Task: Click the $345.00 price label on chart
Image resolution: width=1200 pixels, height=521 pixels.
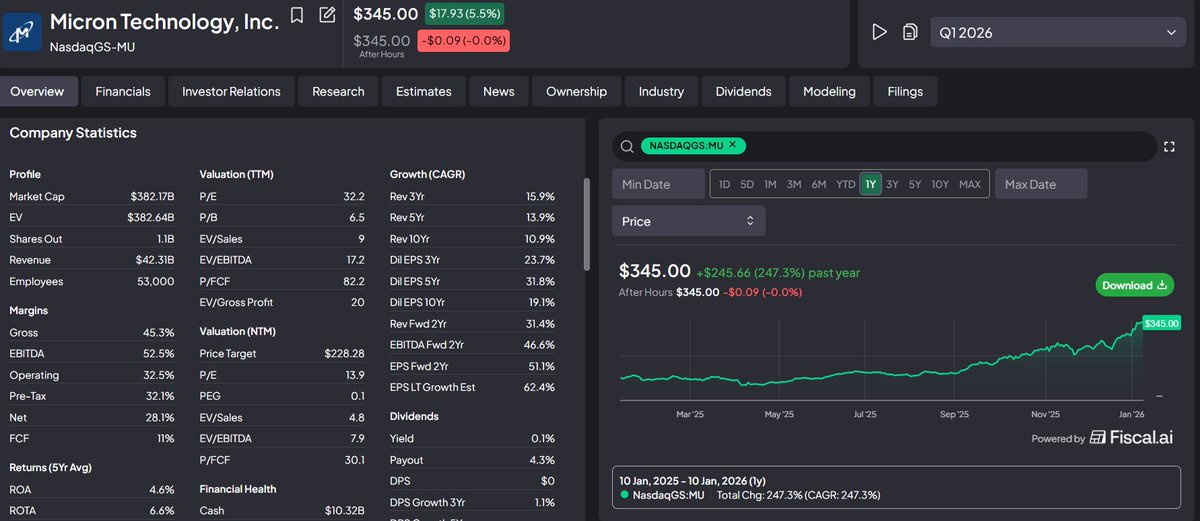Action: 1161,323
